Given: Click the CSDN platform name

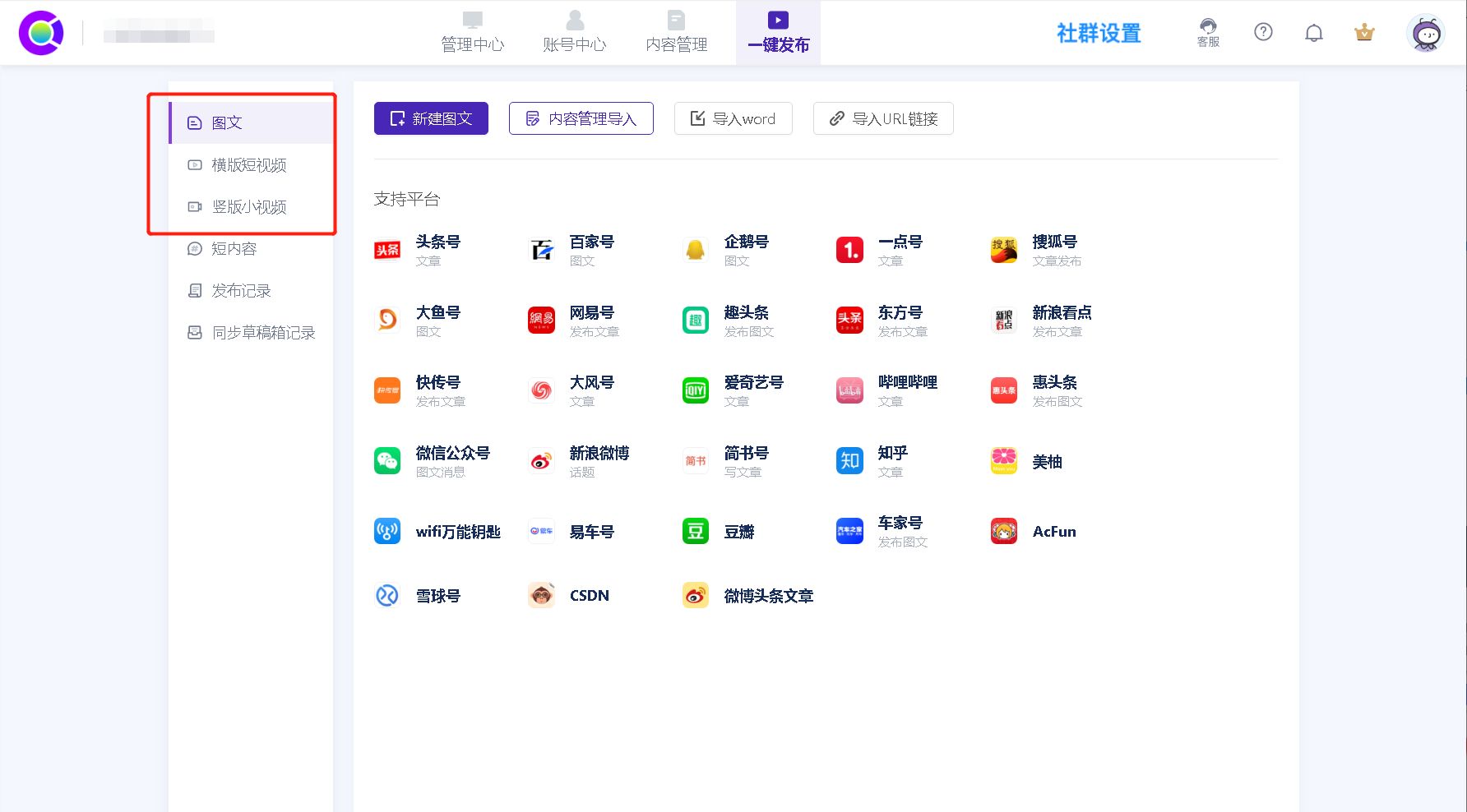Looking at the screenshot, I should point(590,596).
